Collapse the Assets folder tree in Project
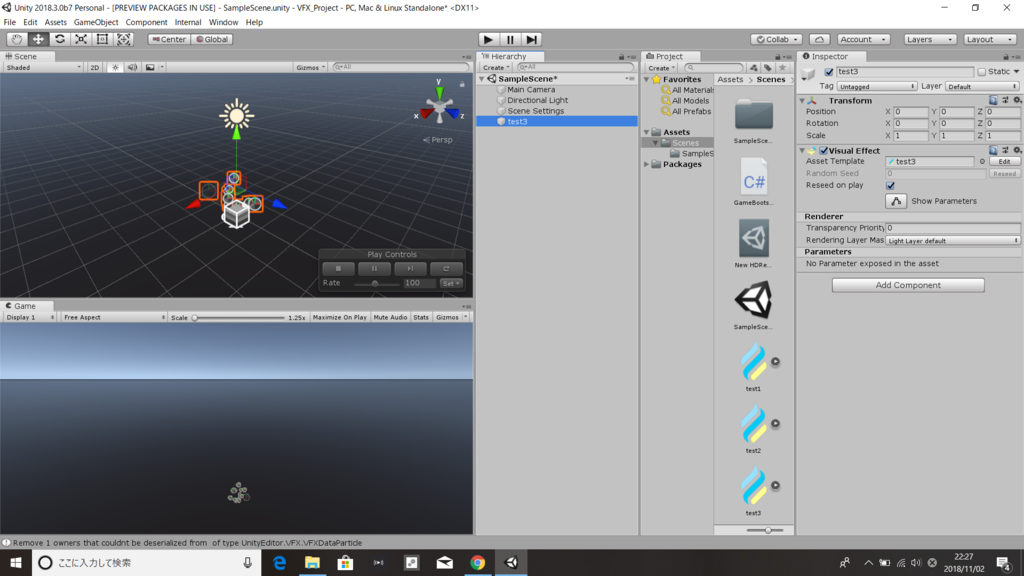The width and height of the screenshot is (1024, 576). (647, 132)
